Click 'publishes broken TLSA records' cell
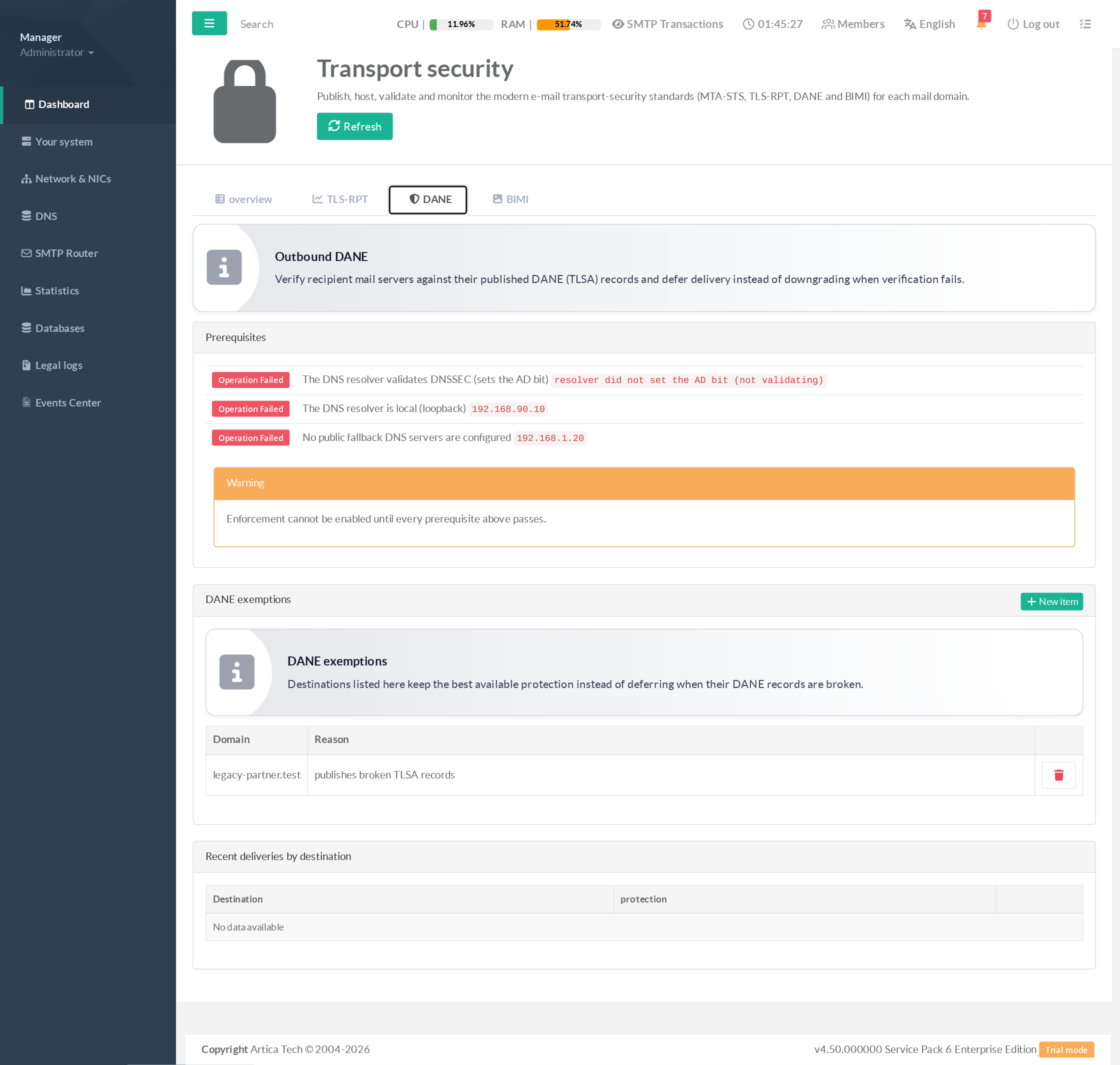Viewport: 1120px width, 1065px height. point(671,775)
